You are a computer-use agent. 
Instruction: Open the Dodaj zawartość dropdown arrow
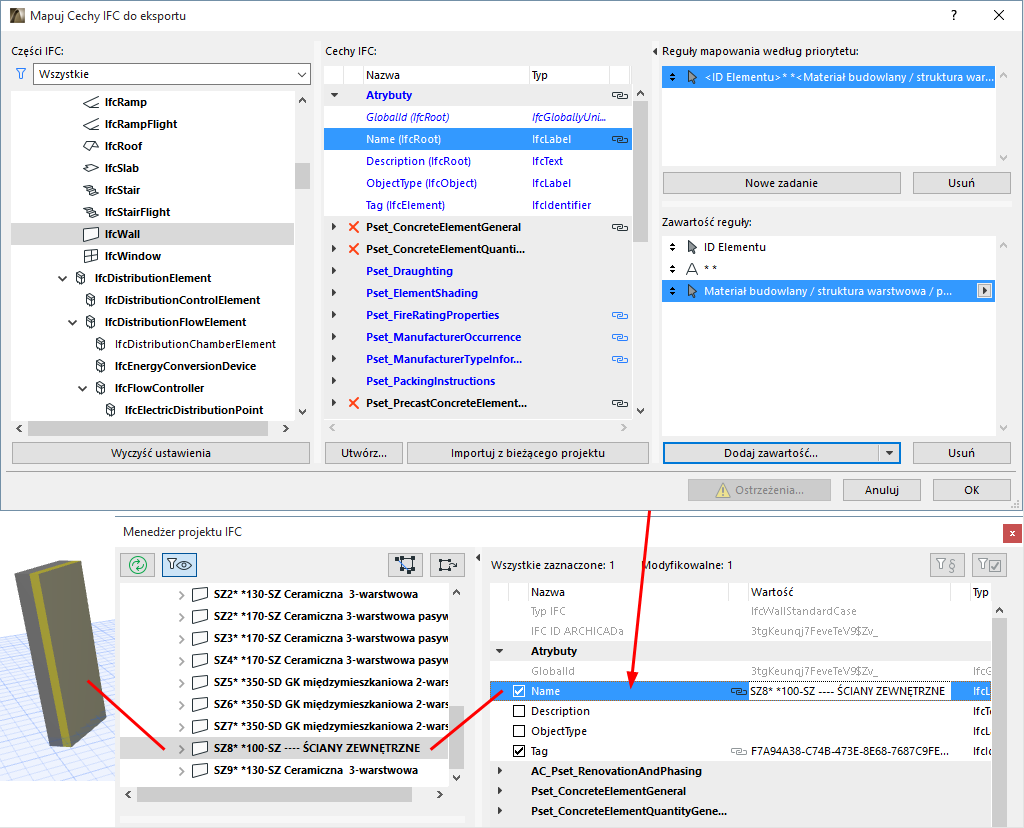[889, 453]
